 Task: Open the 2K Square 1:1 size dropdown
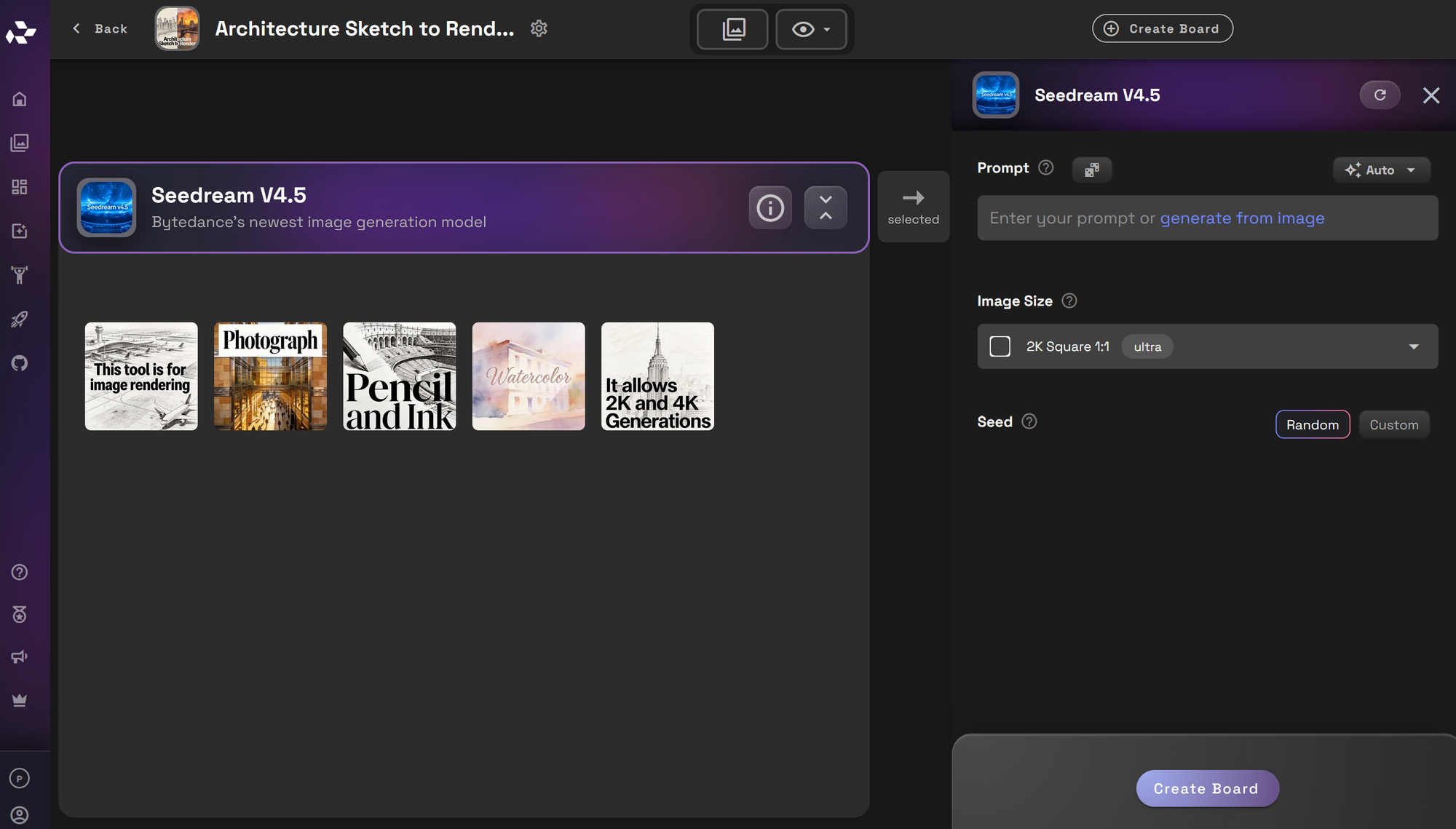click(x=1207, y=346)
